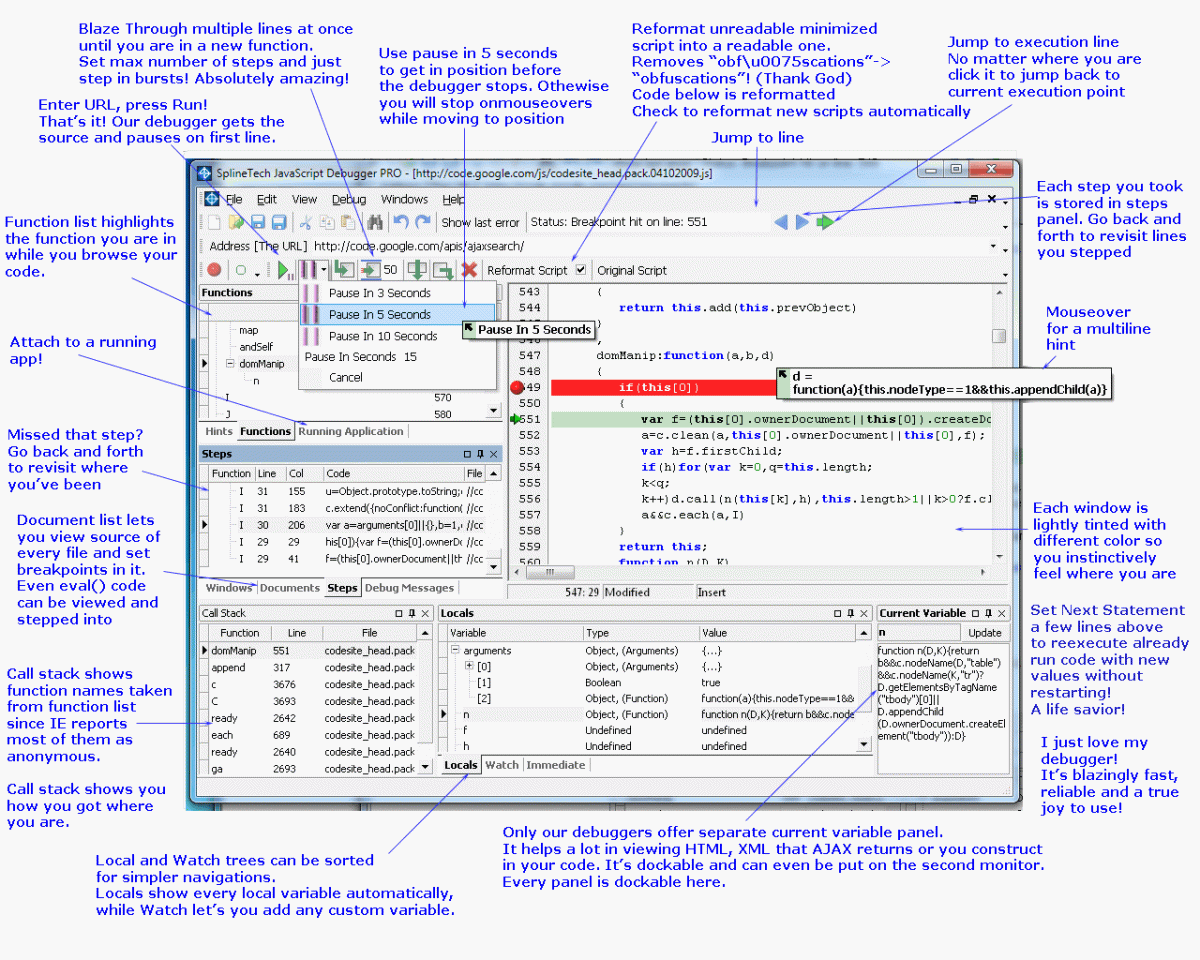The width and height of the screenshot is (1200, 960).
Task: Click the green circle toolbar icon
Action: pos(240,270)
